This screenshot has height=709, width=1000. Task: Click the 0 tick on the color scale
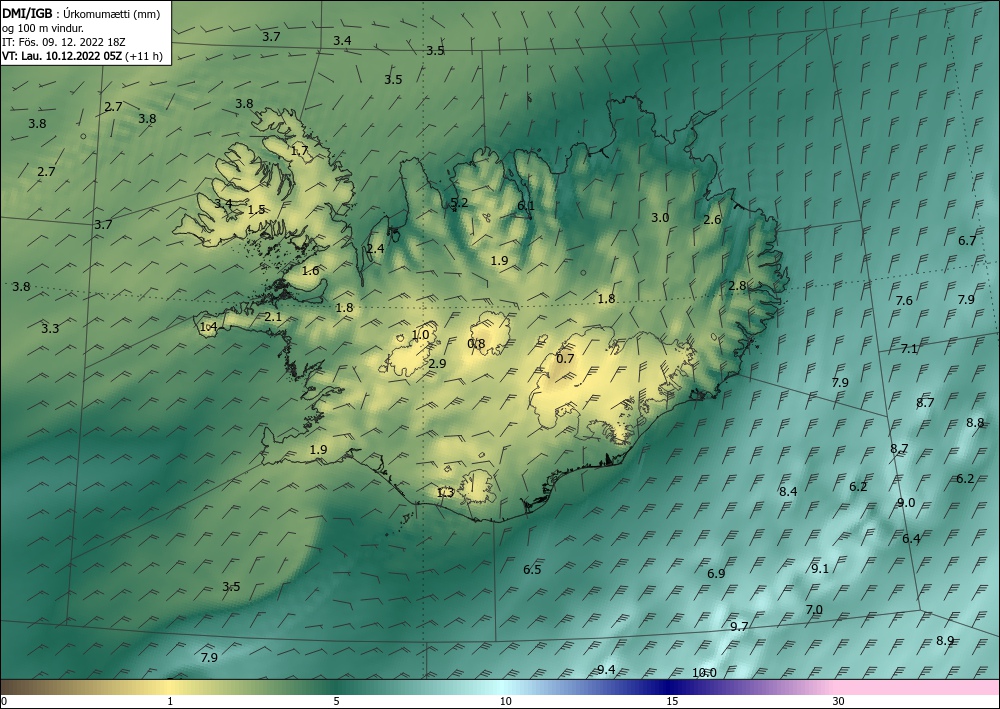pyautogui.click(x=4, y=701)
